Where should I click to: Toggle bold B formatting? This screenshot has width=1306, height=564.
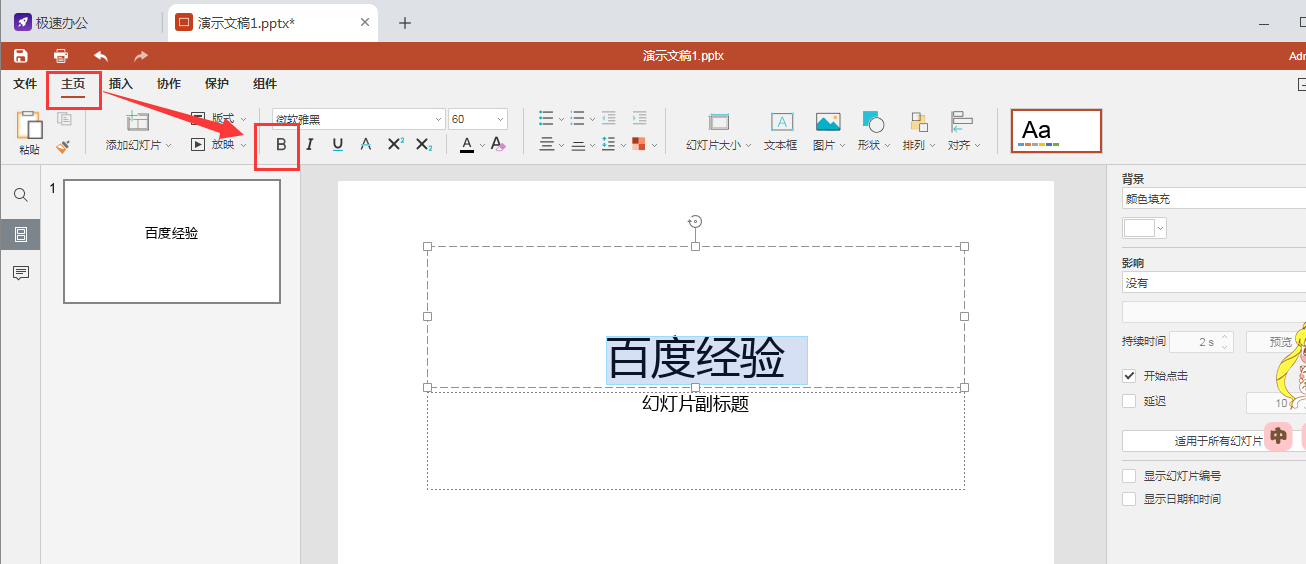pos(281,145)
